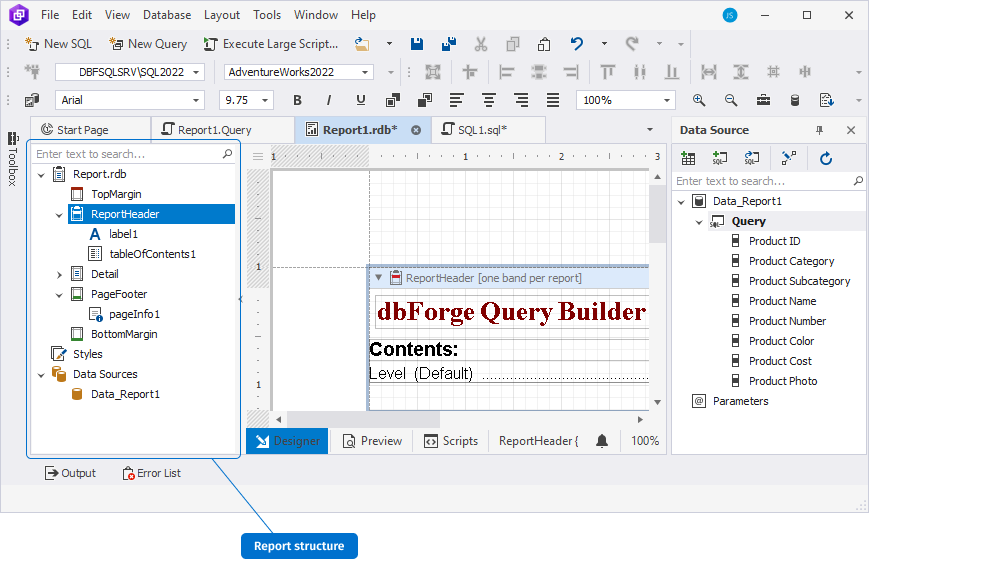Open the Layout menu
Image resolution: width=1000 pixels, height=586 pixels.
pyautogui.click(x=222, y=15)
